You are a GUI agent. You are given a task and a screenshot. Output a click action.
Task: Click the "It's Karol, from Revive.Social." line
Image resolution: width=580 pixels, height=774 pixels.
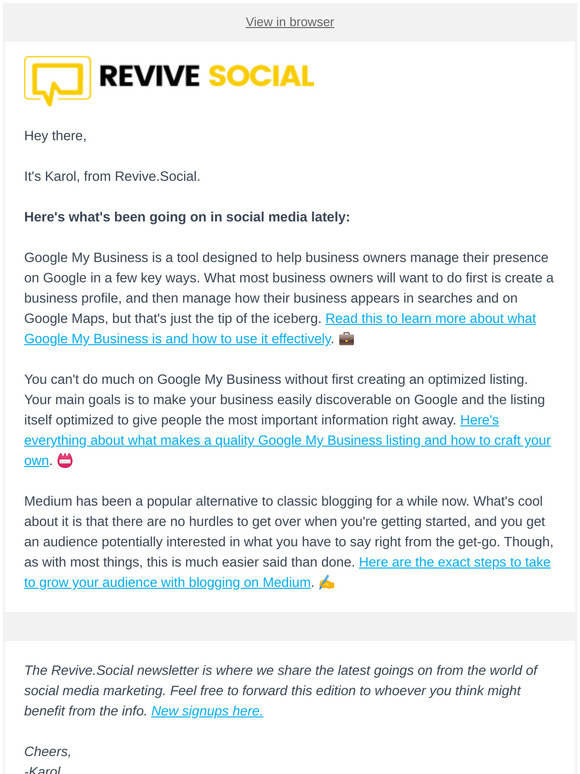click(x=112, y=176)
